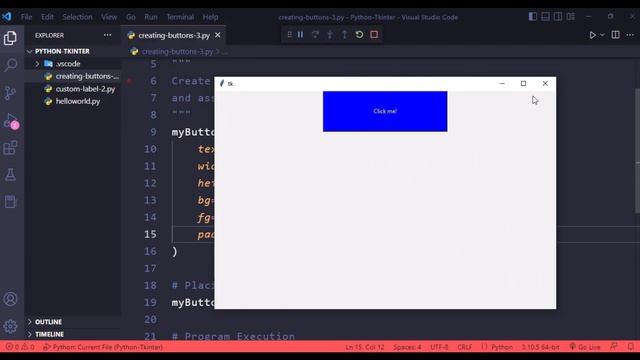Open notifications bell in status bar
The image size is (640, 360).
tap(631, 347)
